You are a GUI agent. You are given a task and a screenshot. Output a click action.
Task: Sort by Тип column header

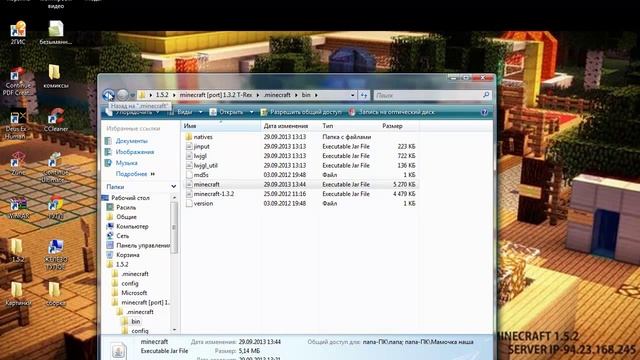click(x=349, y=126)
